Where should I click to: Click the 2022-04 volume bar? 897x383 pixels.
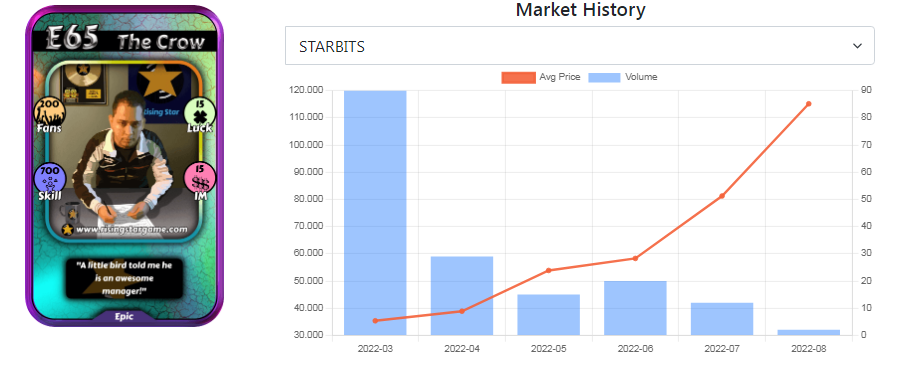point(462,296)
